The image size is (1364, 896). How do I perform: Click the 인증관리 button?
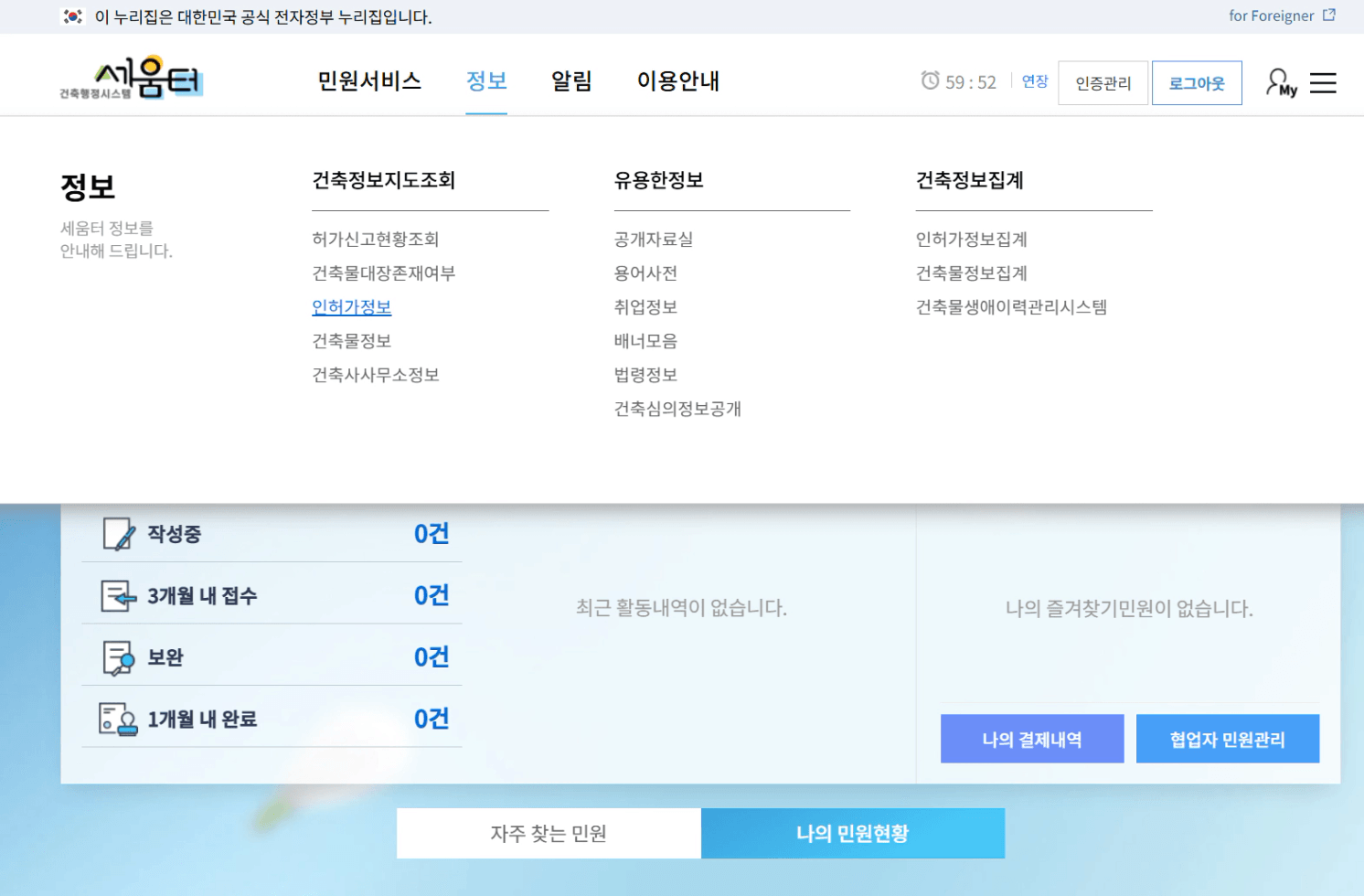coord(1103,83)
